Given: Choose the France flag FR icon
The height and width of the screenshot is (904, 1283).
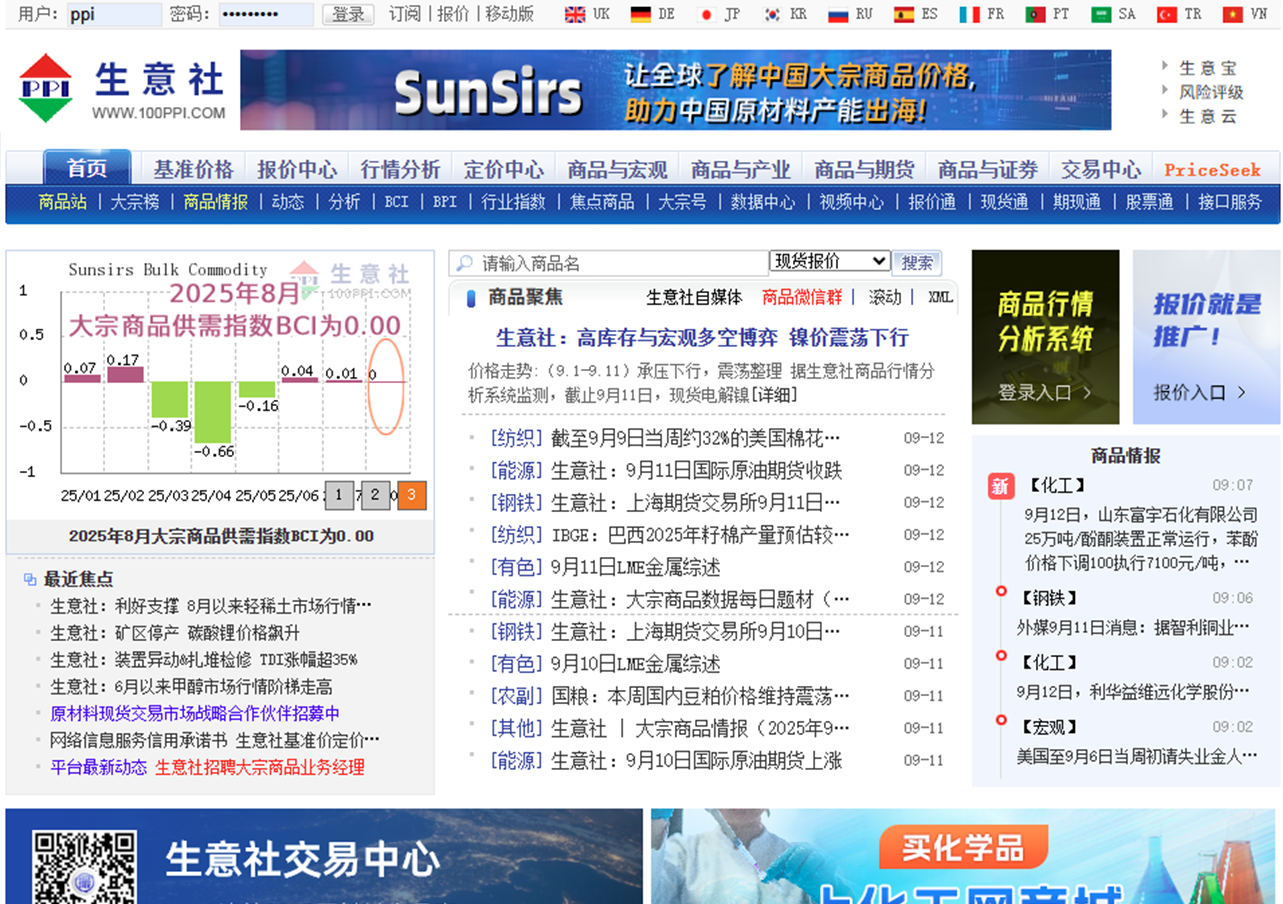Looking at the screenshot, I should [969, 14].
